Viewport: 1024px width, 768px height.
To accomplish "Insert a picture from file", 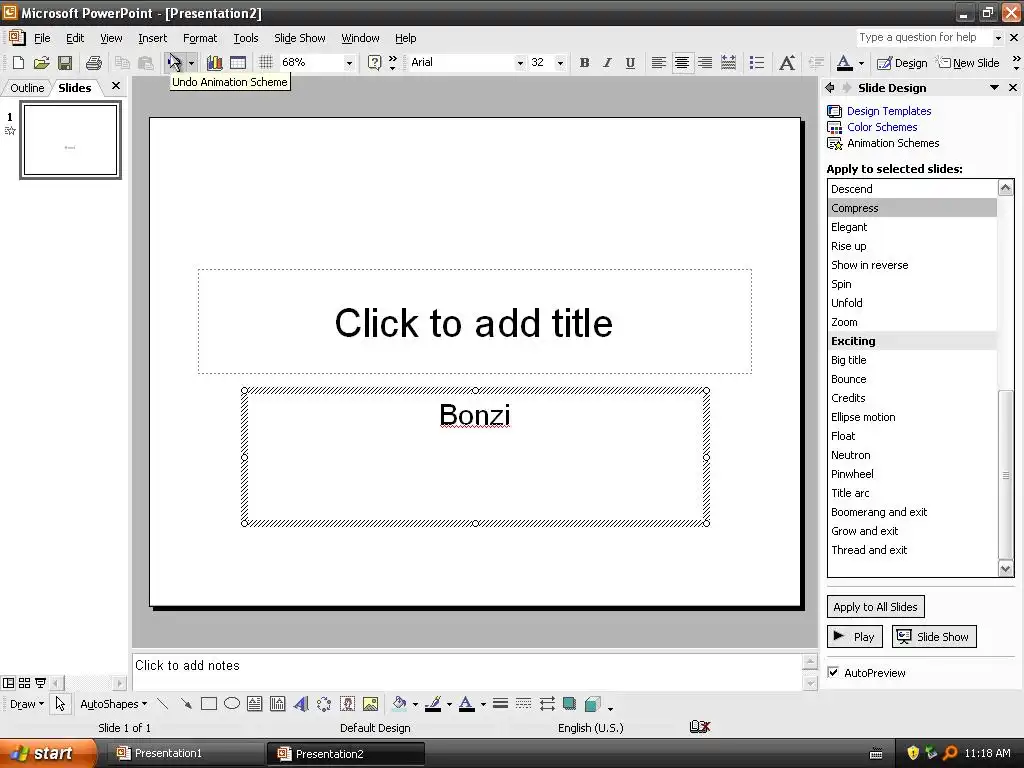I will [x=370, y=704].
